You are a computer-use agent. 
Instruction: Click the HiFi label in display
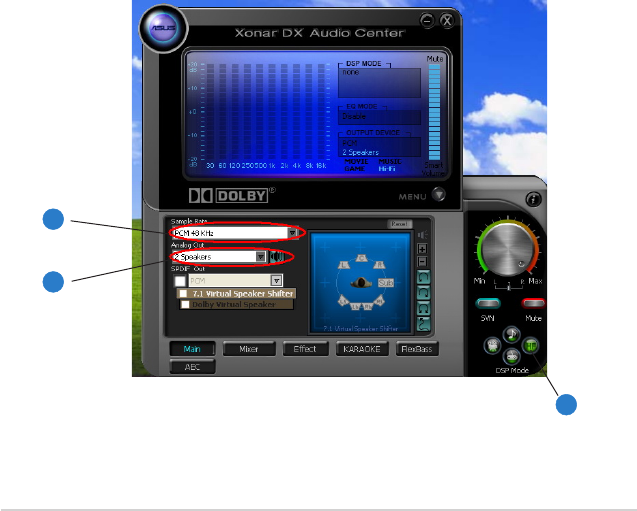point(387,169)
